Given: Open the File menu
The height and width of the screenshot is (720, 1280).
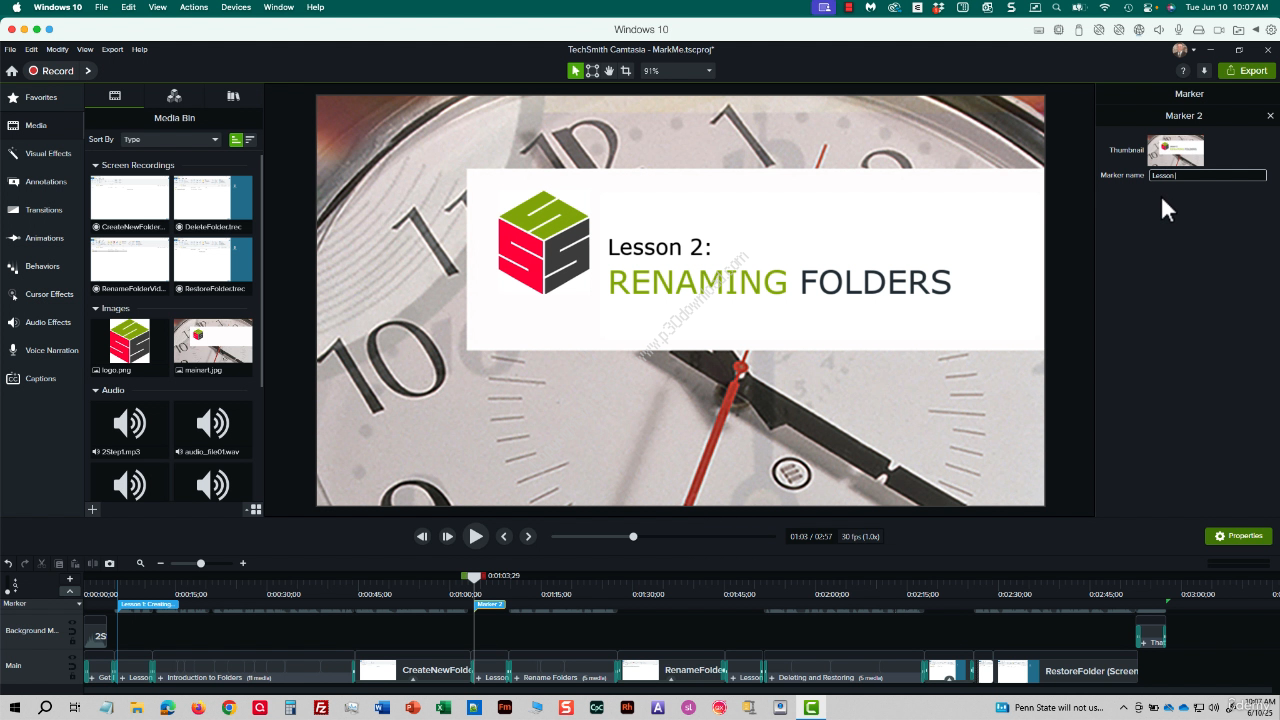Looking at the screenshot, I should (x=10, y=49).
